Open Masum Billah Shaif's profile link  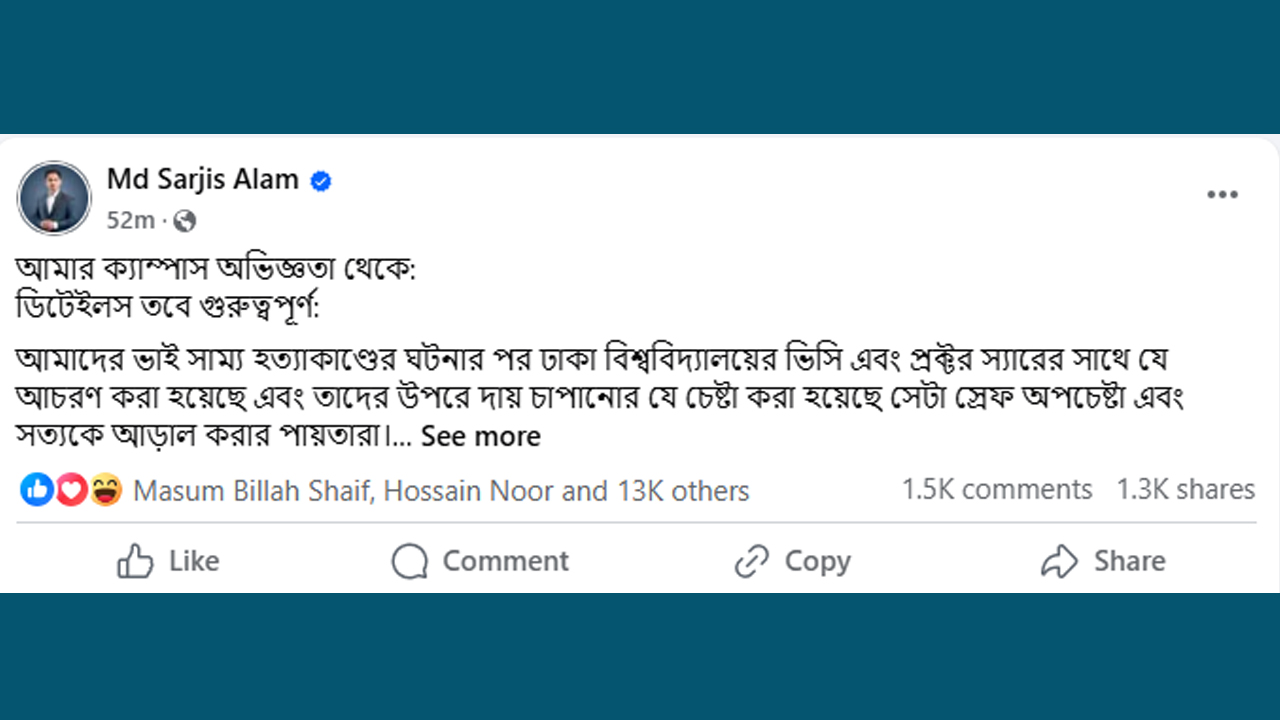[252, 491]
